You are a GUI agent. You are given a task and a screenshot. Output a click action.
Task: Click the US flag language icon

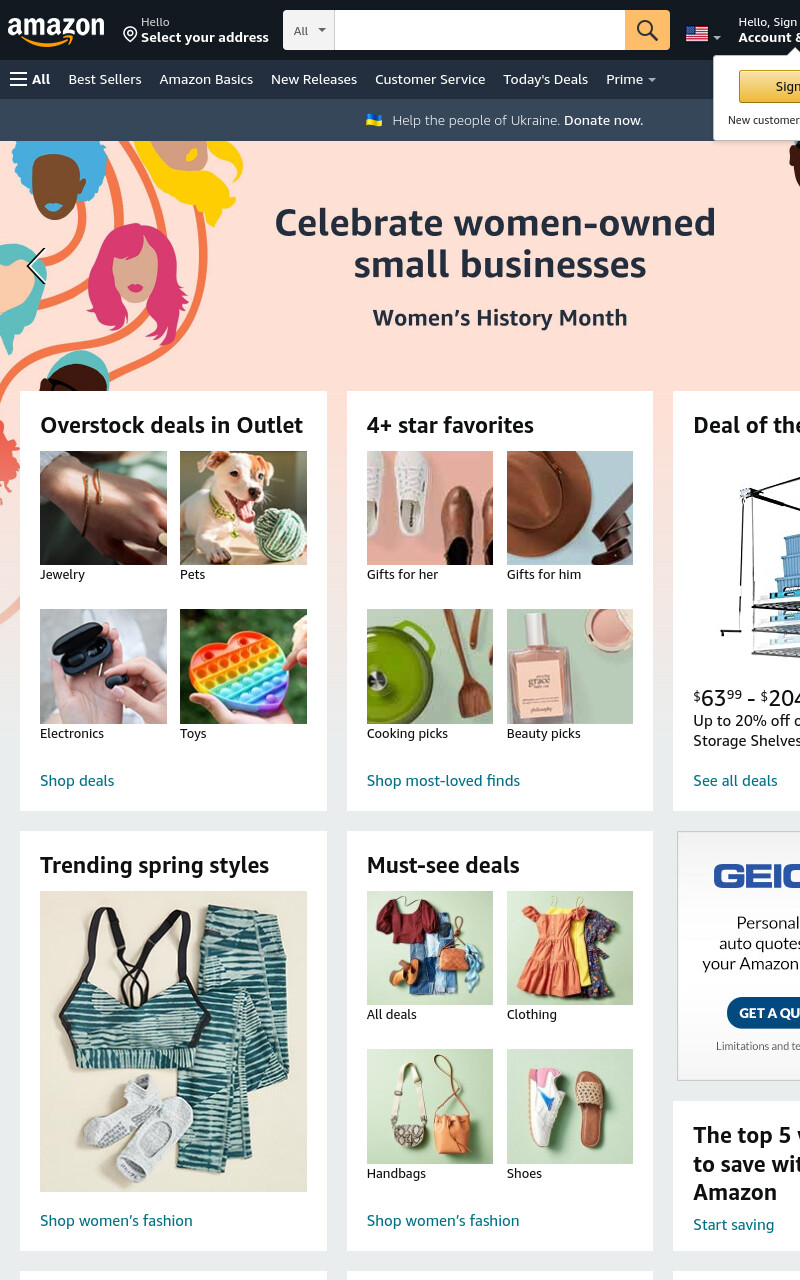pyautogui.click(x=697, y=34)
